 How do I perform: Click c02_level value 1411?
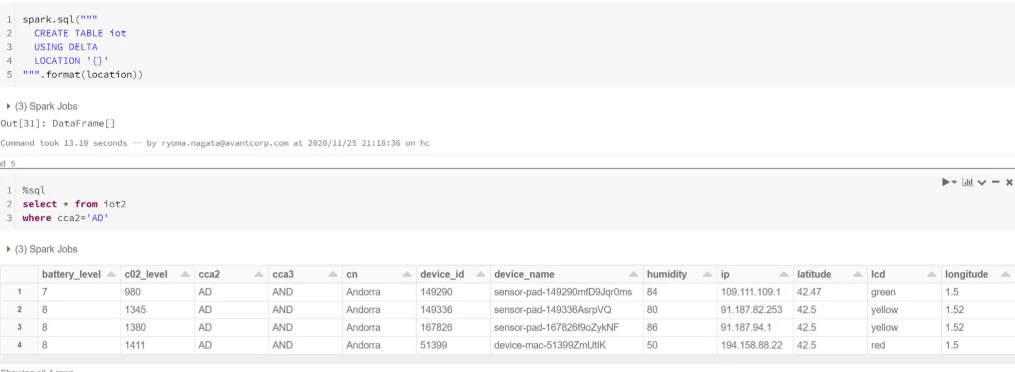[135, 345]
